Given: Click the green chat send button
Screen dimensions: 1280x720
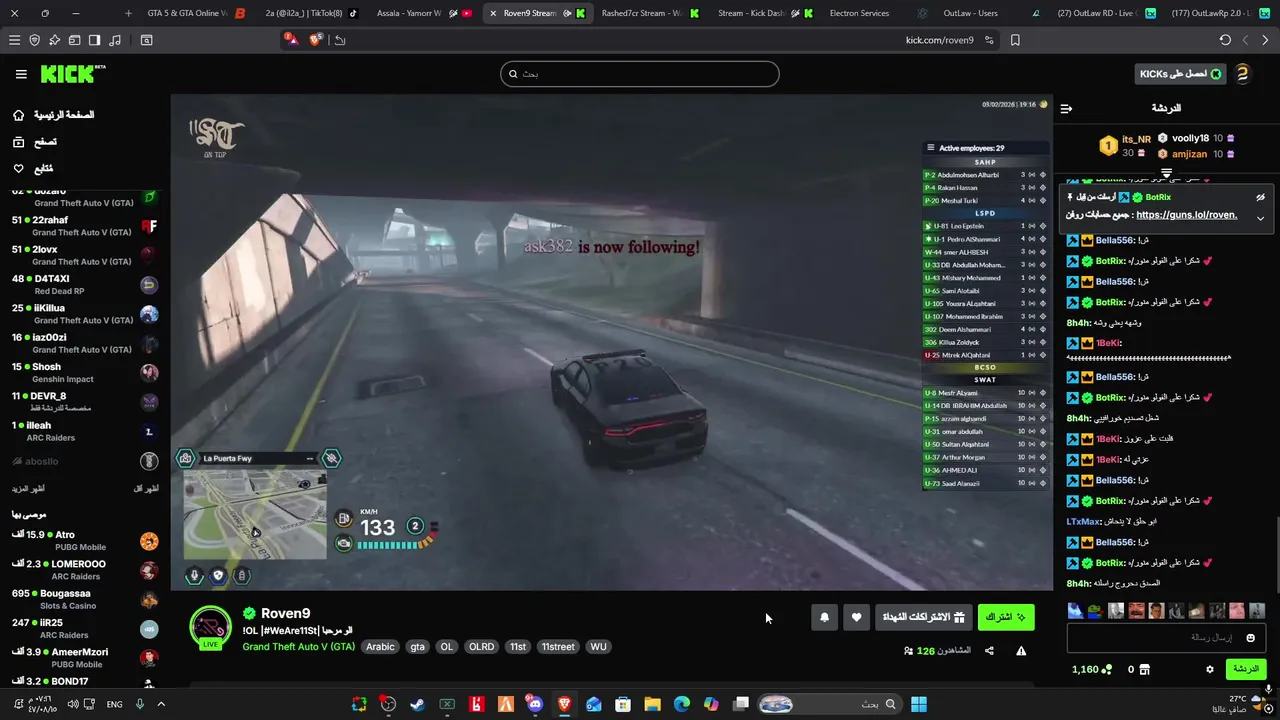Looking at the screenshot, I should click(x=1245, y=669).
